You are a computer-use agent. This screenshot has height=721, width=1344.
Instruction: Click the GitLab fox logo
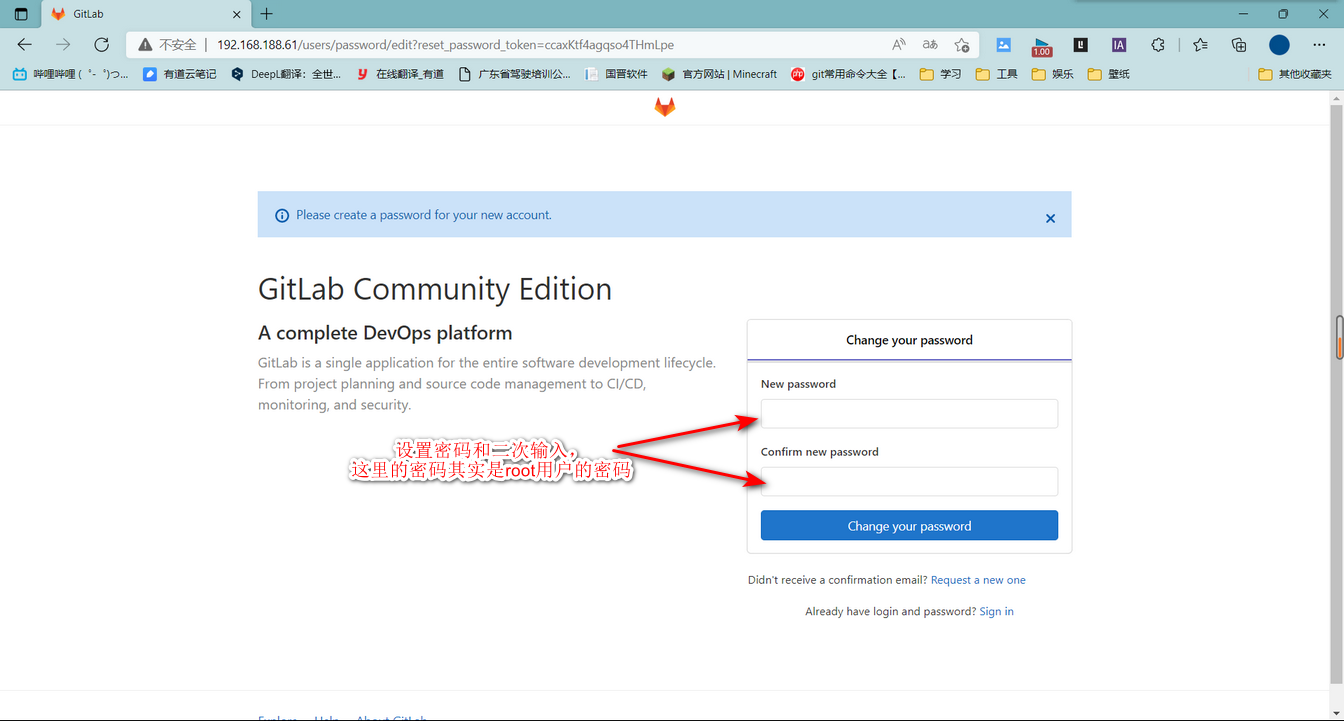664,106
